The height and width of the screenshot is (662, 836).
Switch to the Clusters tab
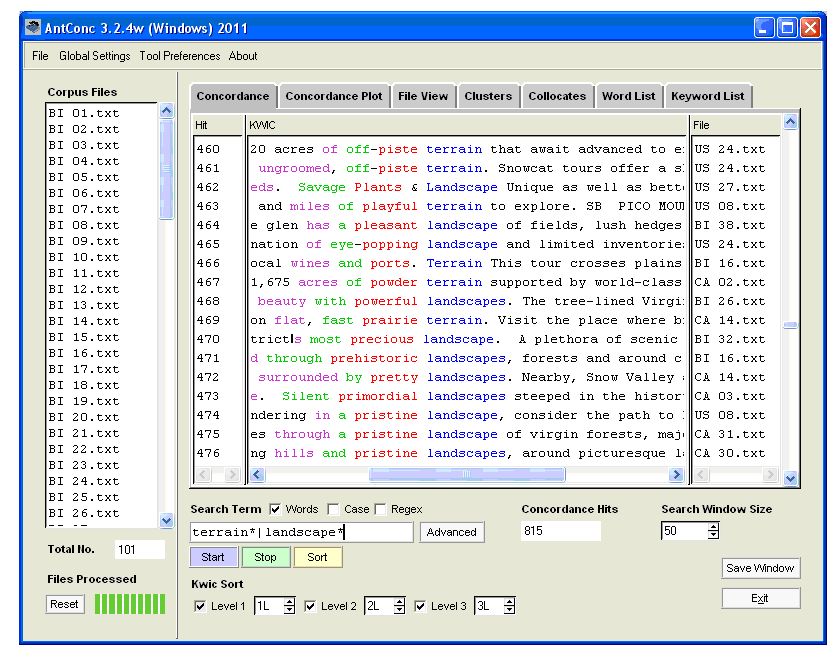pos(488,96)
